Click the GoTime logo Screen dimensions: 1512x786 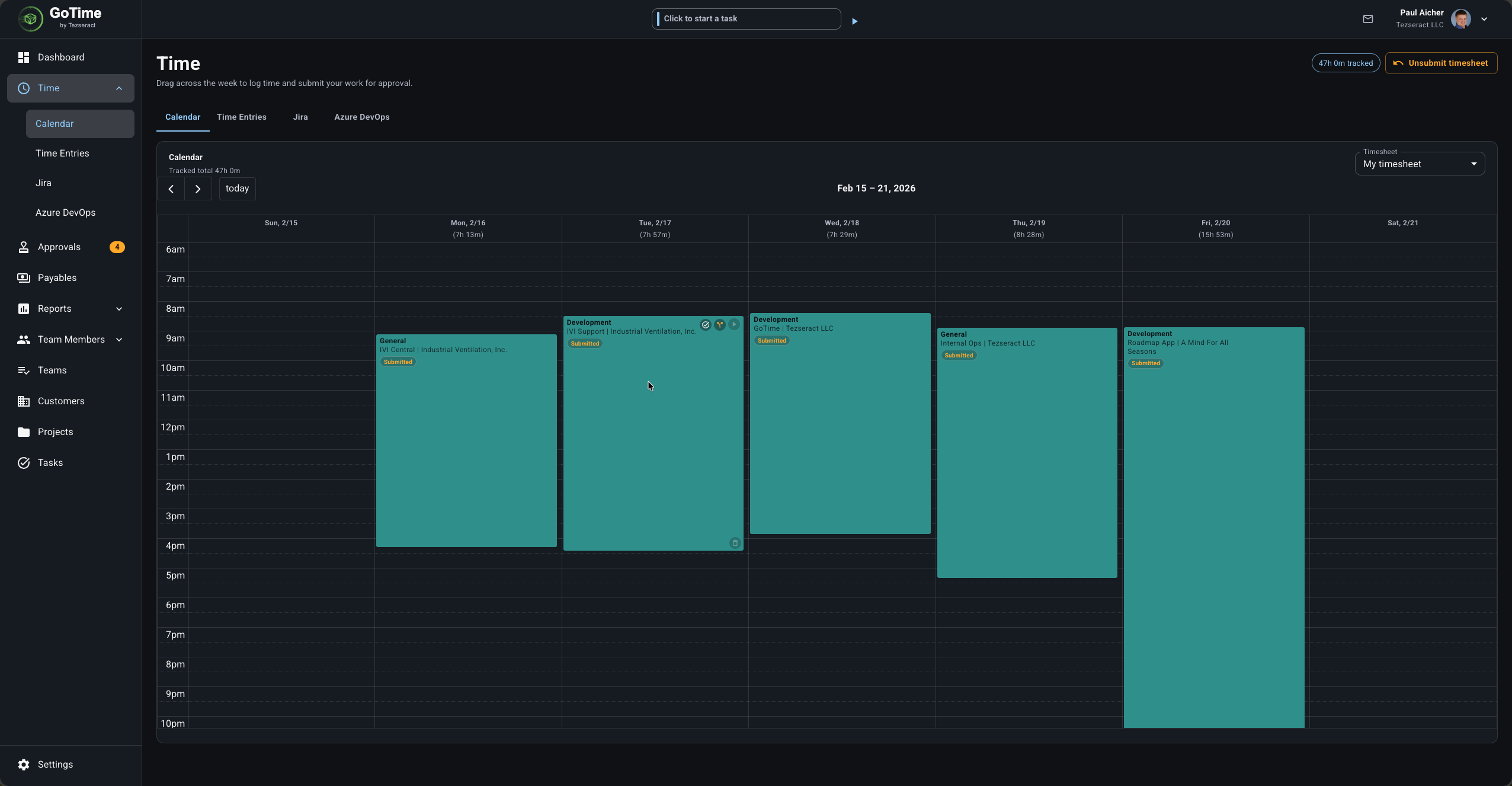(x=60, y=18)
